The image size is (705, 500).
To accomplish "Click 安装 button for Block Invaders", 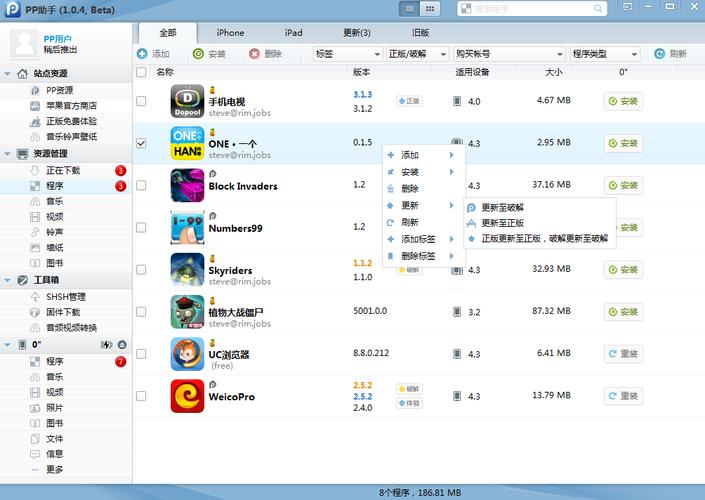I will pyautogui.click(x=623, y=186).
